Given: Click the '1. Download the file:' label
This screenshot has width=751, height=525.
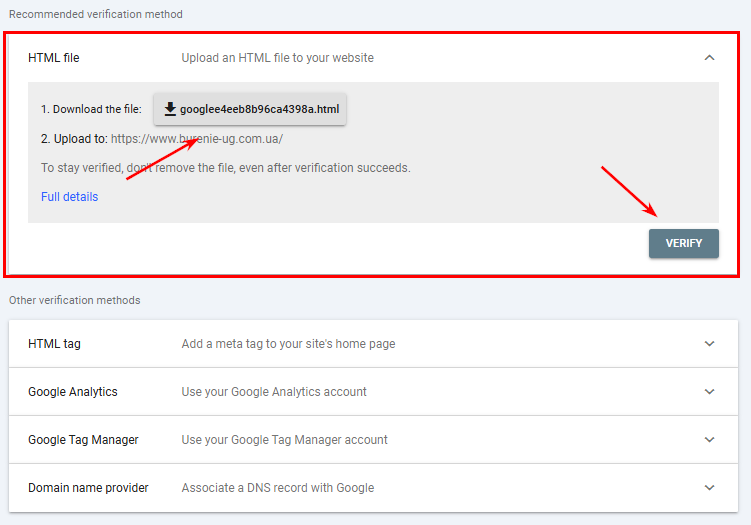Looking at the screenshot, I should point(91,109).
